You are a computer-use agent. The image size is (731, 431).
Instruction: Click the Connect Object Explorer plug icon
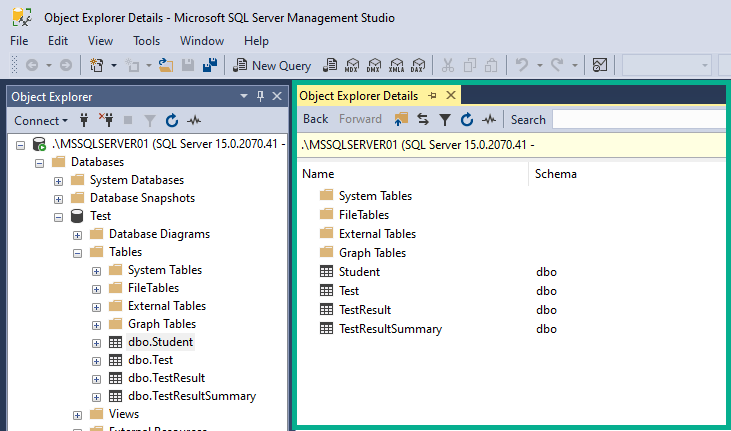[84, 120]
